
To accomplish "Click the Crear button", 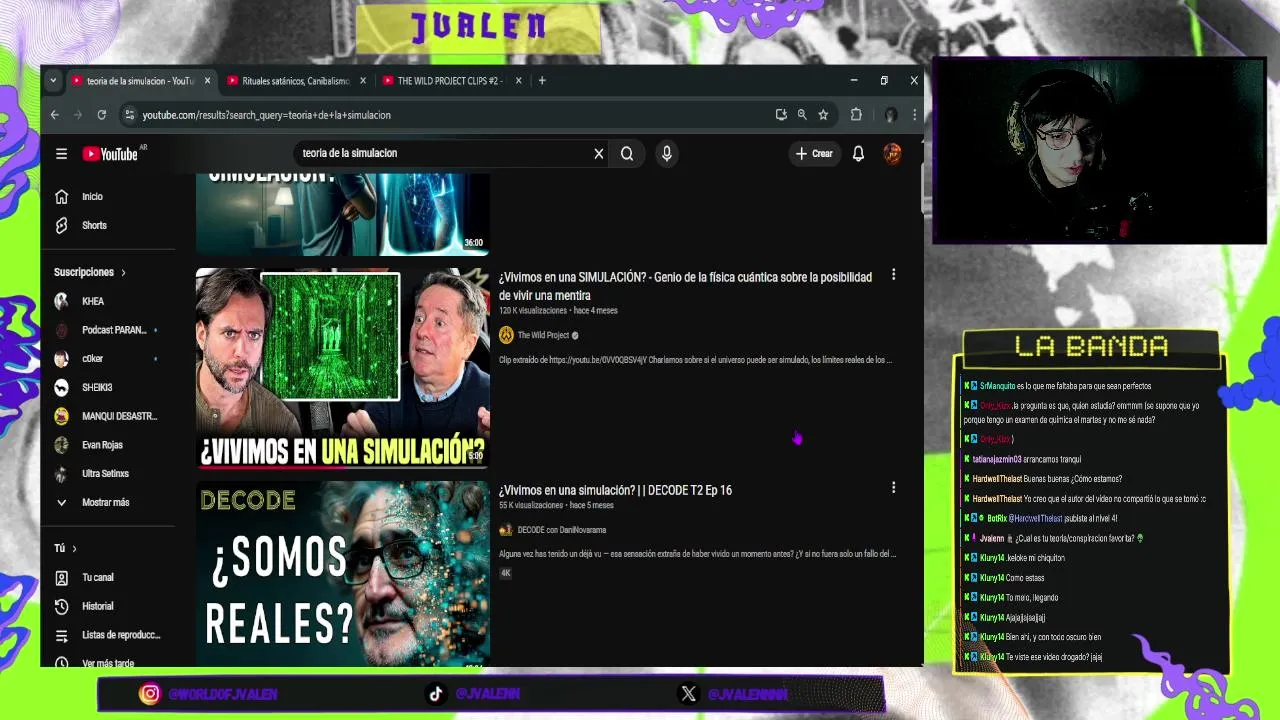I will click(x=814, y=153).
